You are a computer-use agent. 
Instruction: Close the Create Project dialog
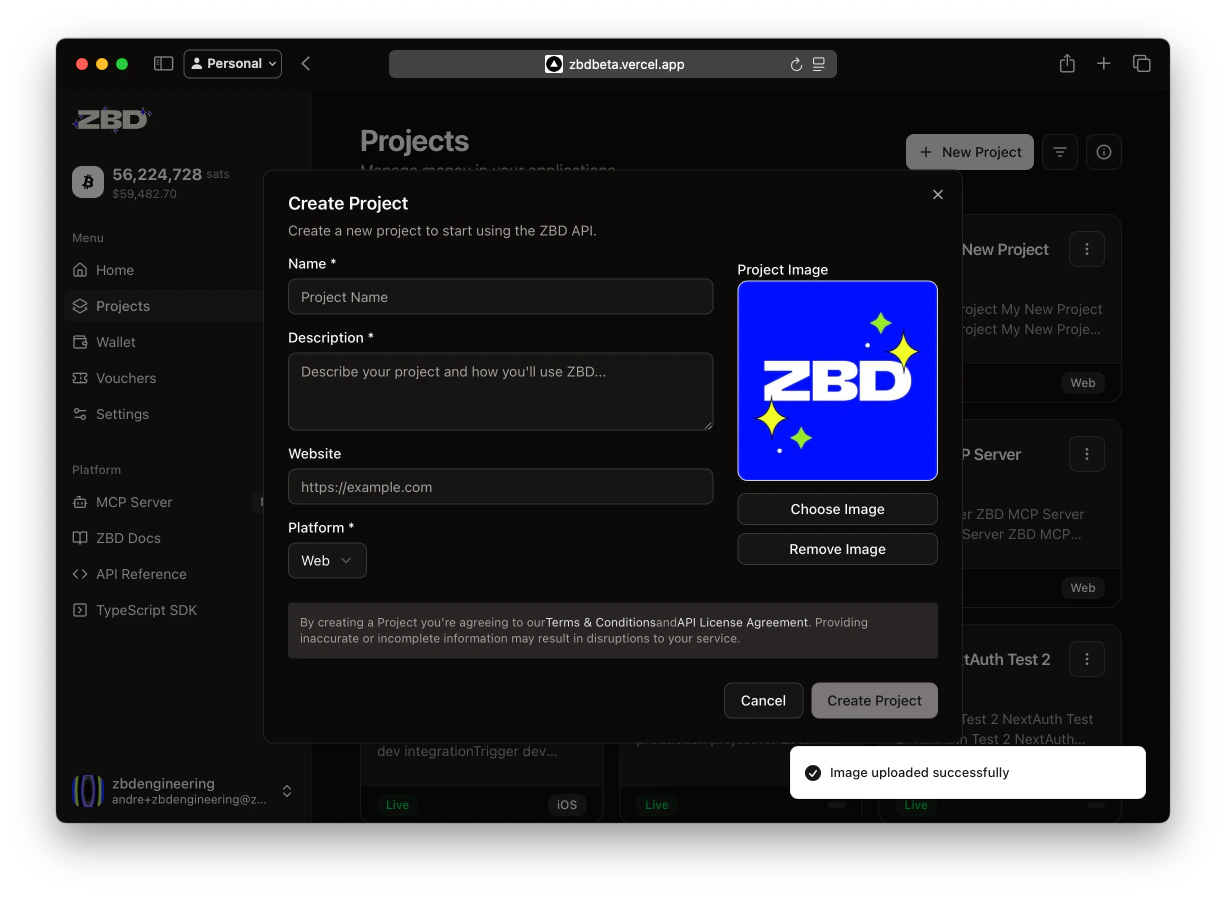pos(938,195)
